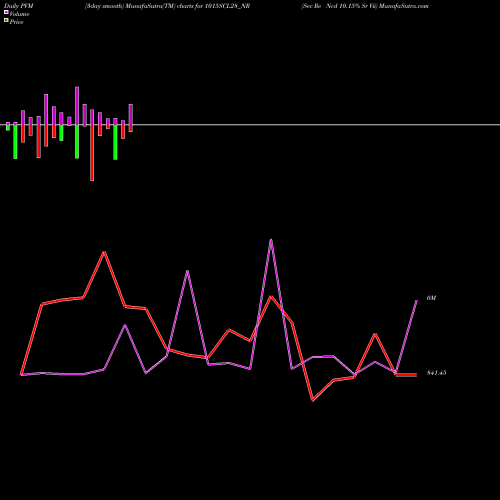
Task: Click the Price legend color swatch
Action: pyautogui.click(x=6, y=20)
